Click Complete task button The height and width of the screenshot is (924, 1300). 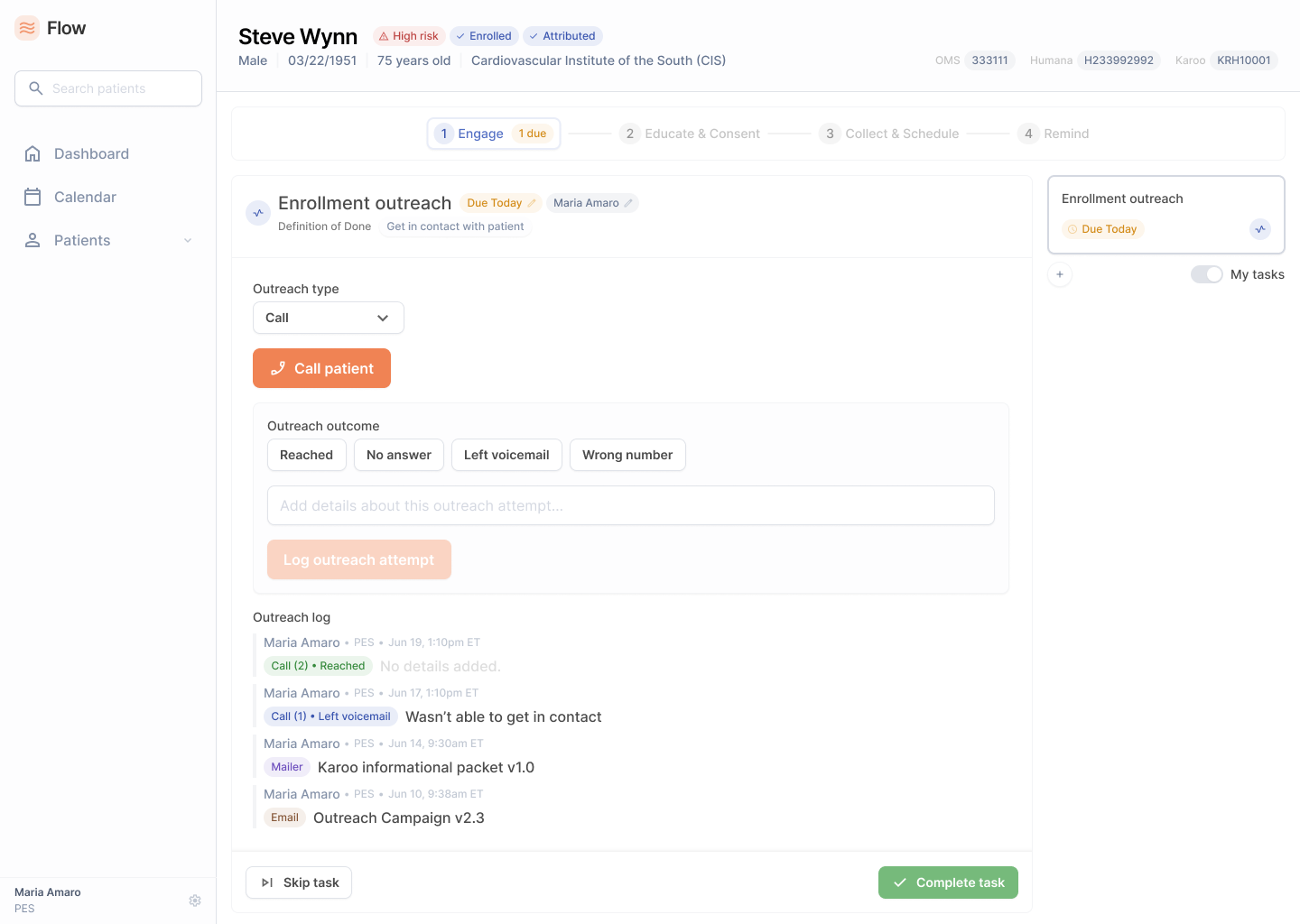[948, 882]
